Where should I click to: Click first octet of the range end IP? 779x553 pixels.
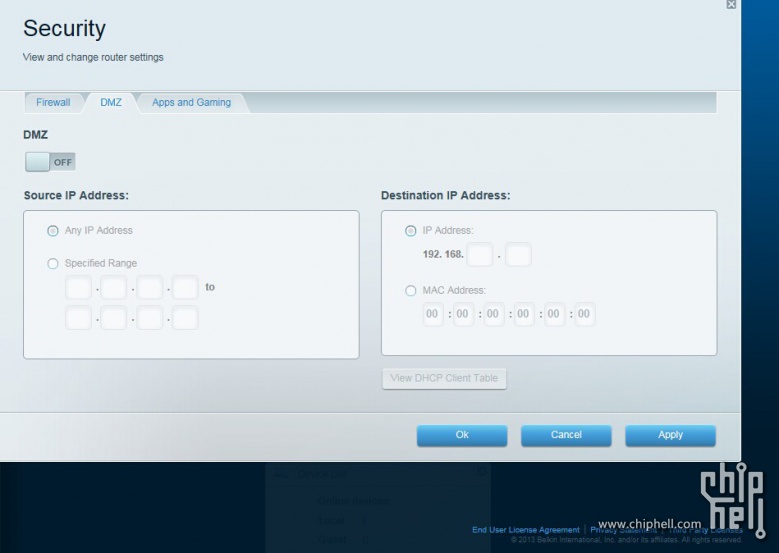pos(78,317)
